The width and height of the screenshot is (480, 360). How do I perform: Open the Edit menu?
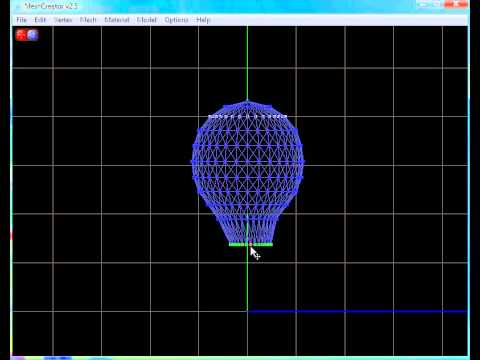(40, 20)
